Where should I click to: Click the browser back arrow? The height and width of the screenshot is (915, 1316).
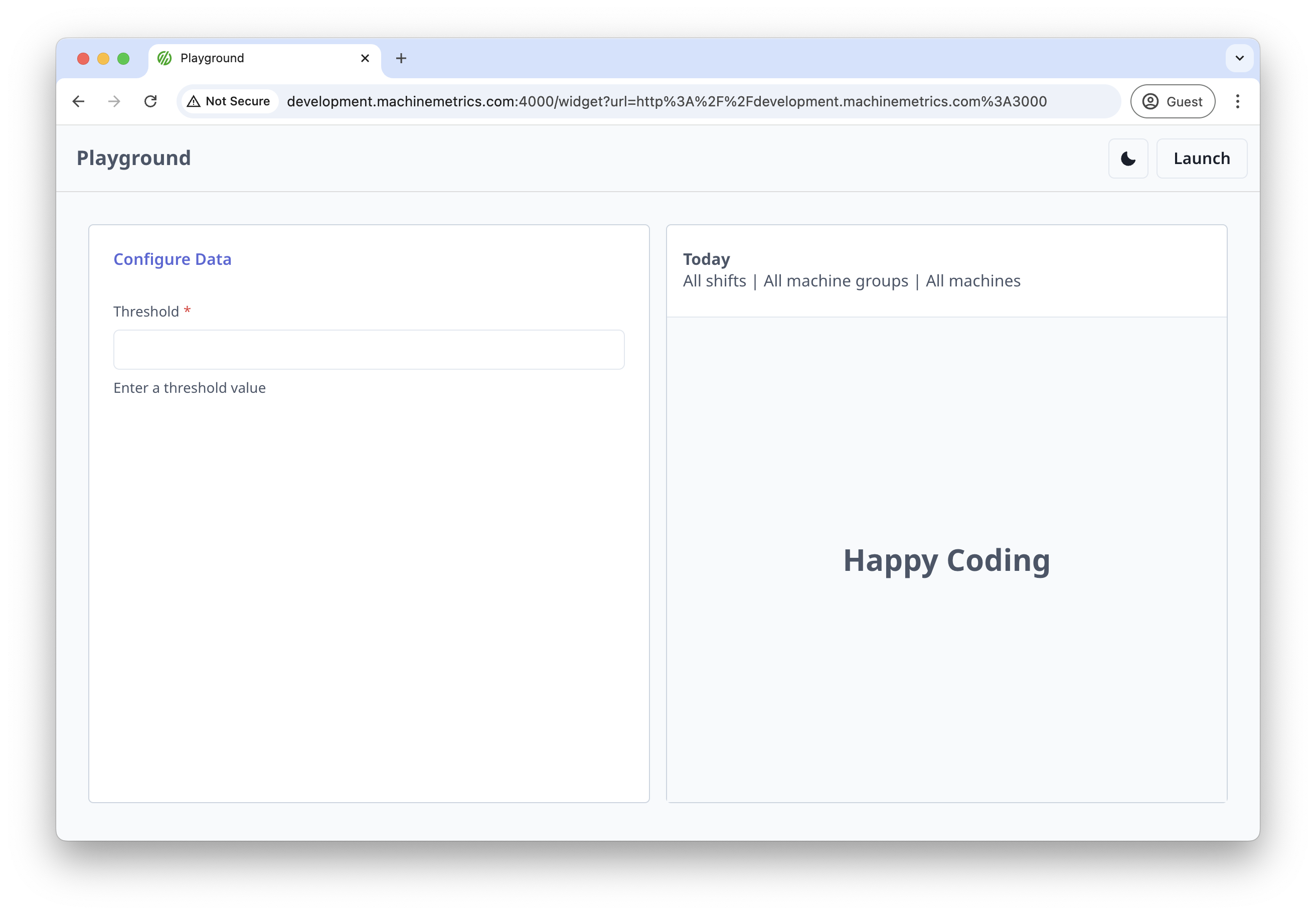(79, 101)
